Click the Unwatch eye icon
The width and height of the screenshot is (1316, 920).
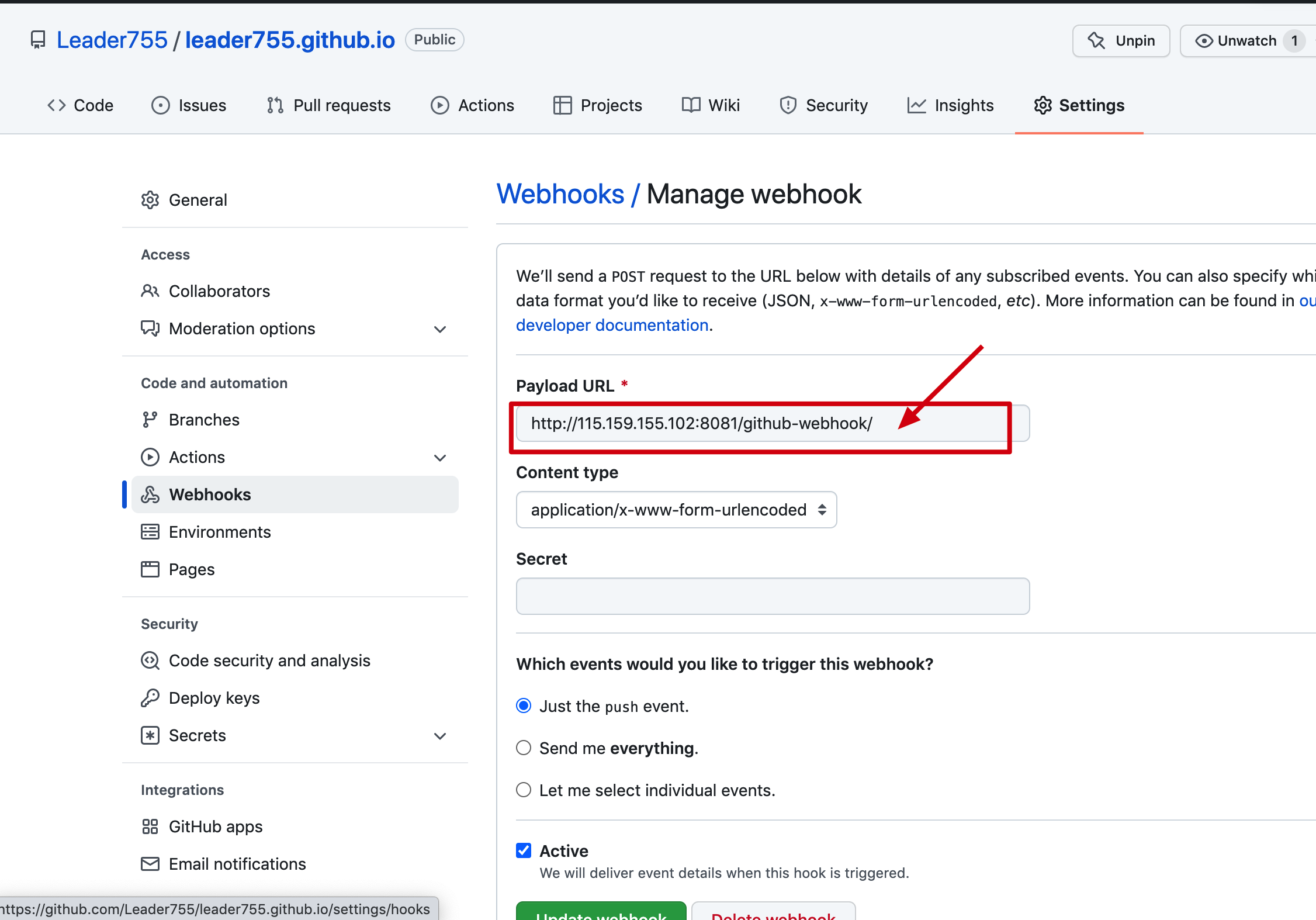click(1204, 40)
